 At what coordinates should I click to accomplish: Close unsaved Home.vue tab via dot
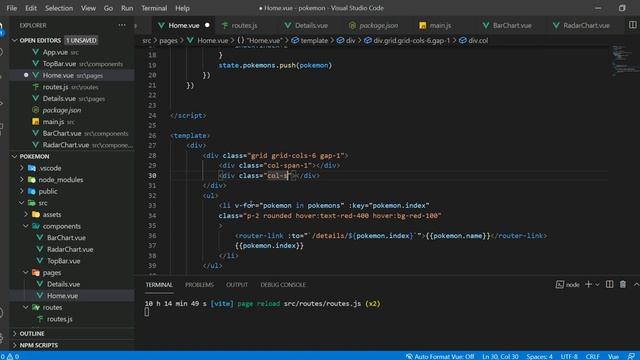coord(207,25)
